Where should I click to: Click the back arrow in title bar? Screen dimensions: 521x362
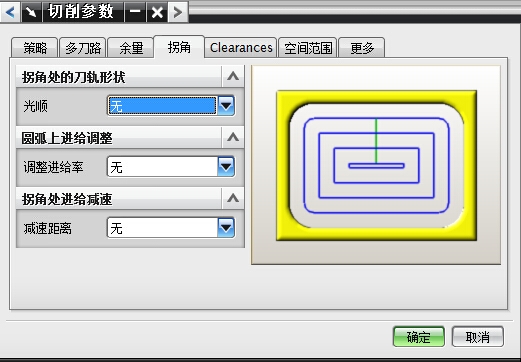tap(10, 12)
